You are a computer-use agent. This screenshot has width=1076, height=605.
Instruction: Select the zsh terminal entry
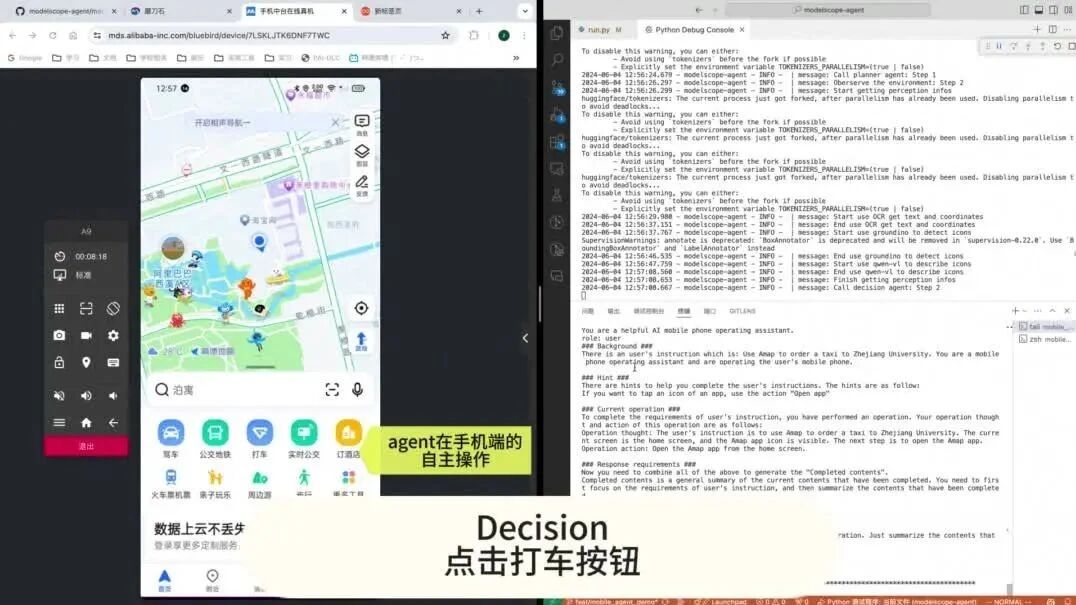(1045, 340)
